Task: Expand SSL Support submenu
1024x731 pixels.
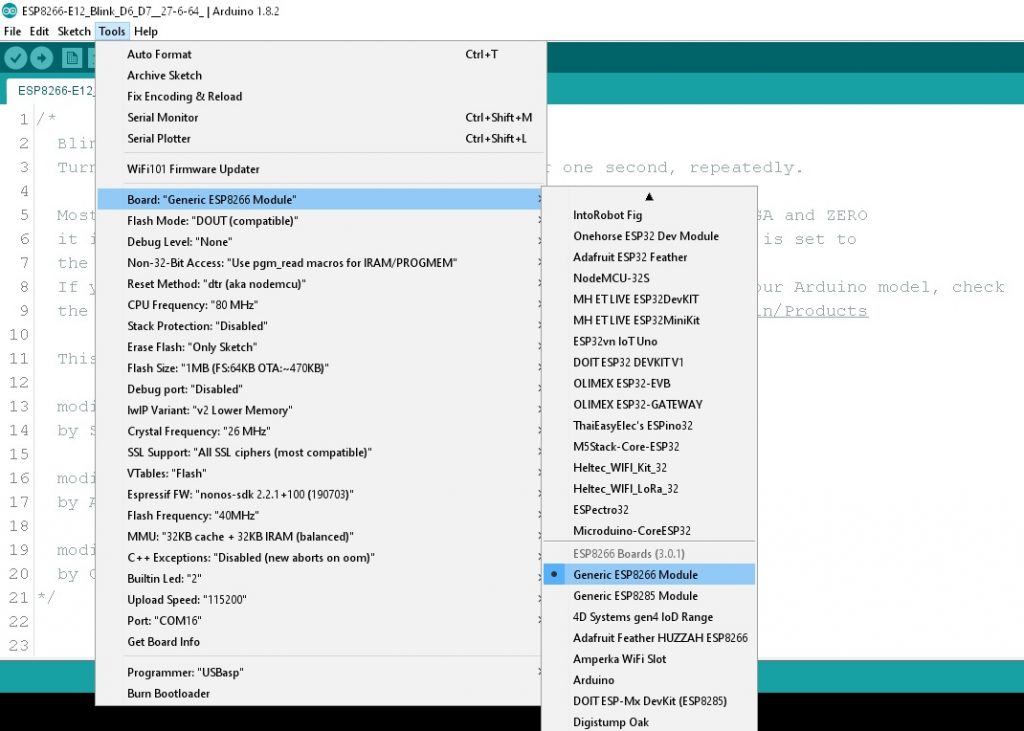Action: (x=320, y=452)
